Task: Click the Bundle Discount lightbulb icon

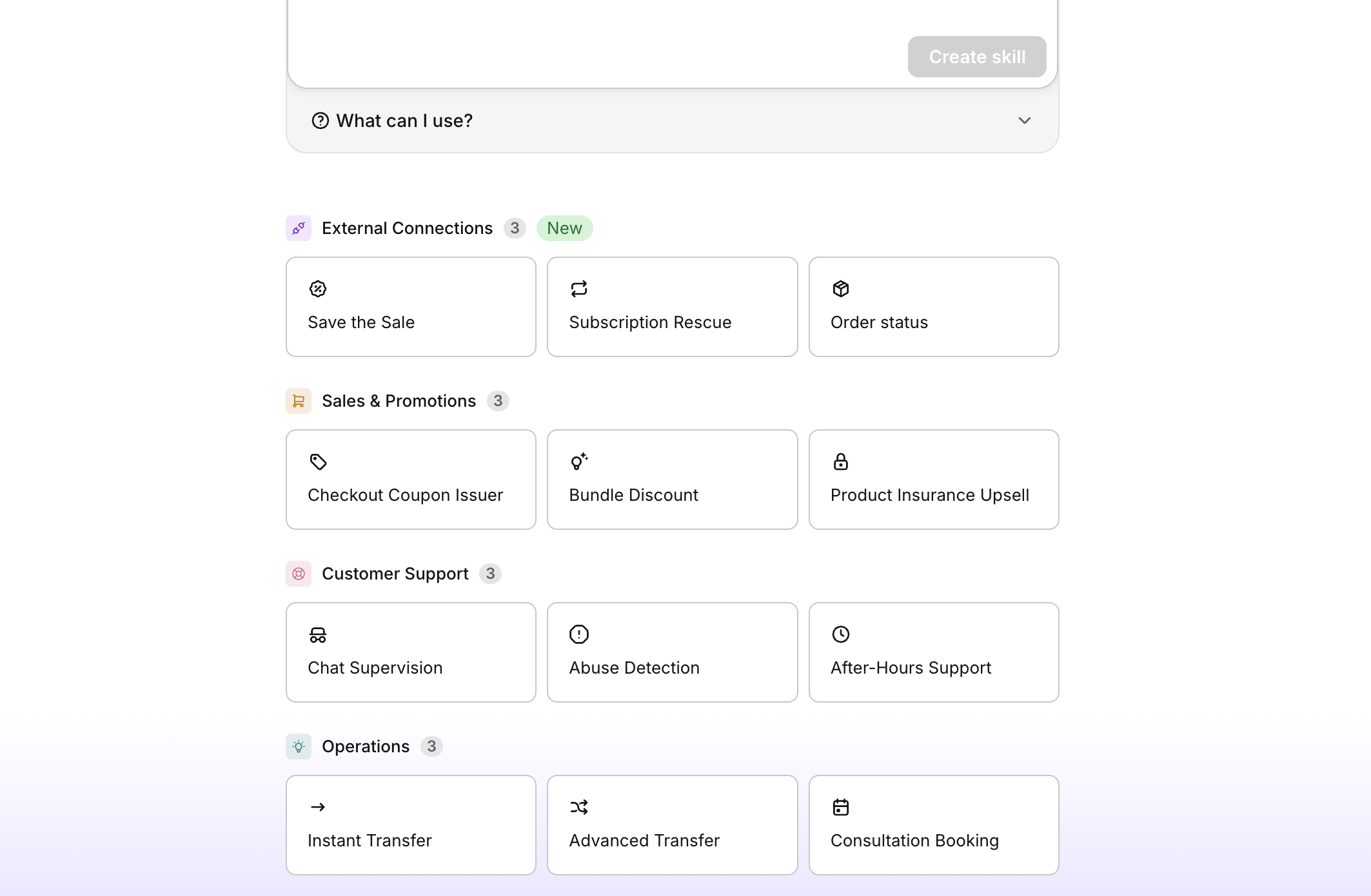Action: (x=579, y=462)
